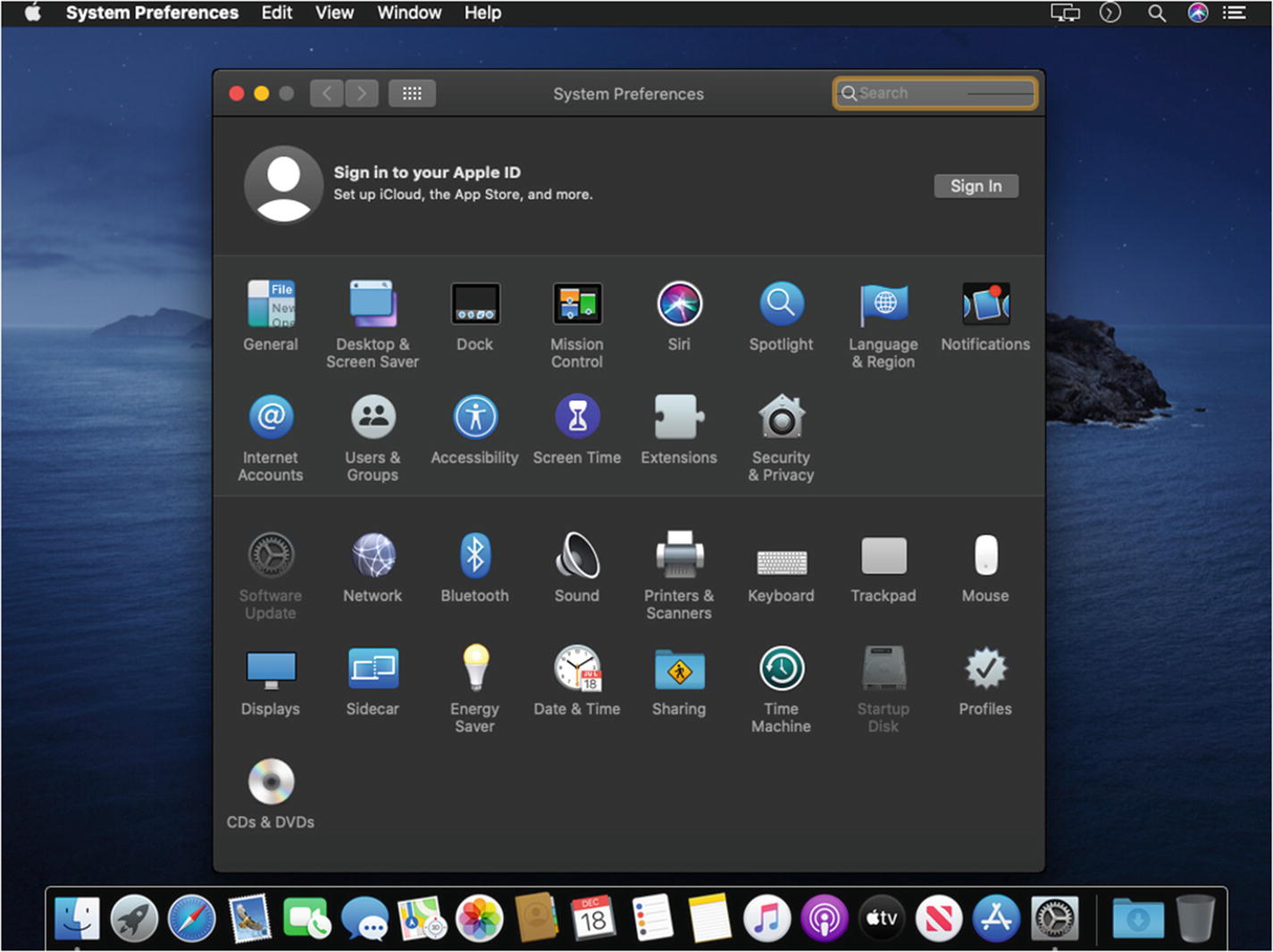Image resolution: width=1273 pixels, height=952 pixels.
Task: Go back with the toolbar back arrow
Action: coord(327,94)
